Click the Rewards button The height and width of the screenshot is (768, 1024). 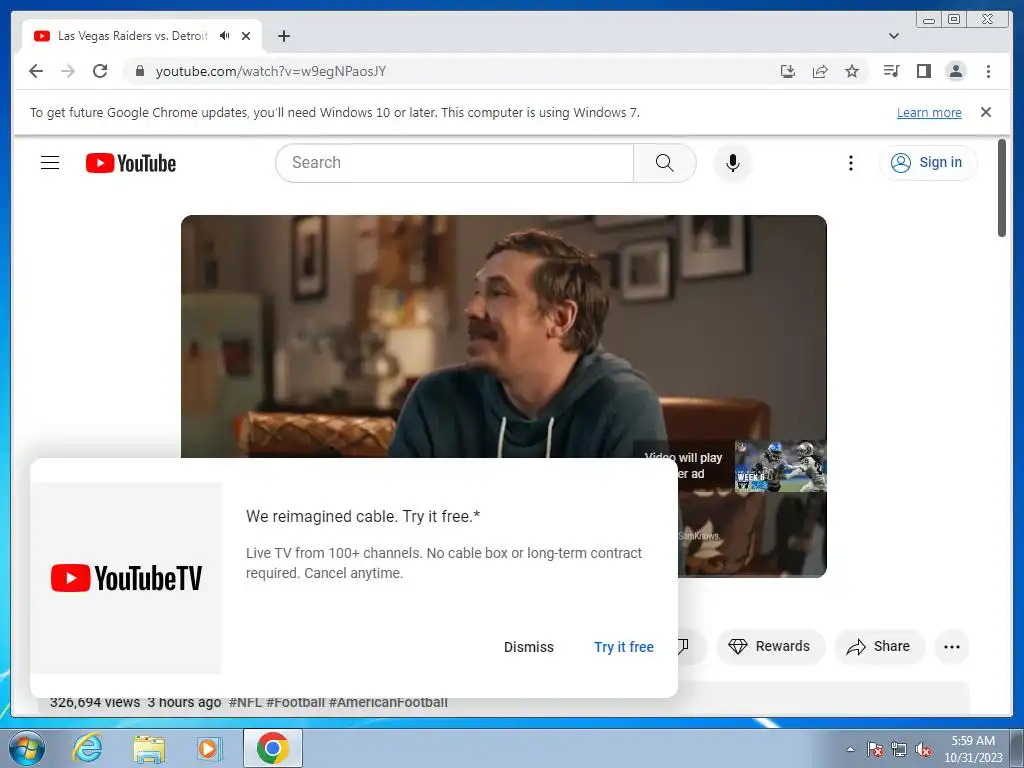click(x=770, y=647)
